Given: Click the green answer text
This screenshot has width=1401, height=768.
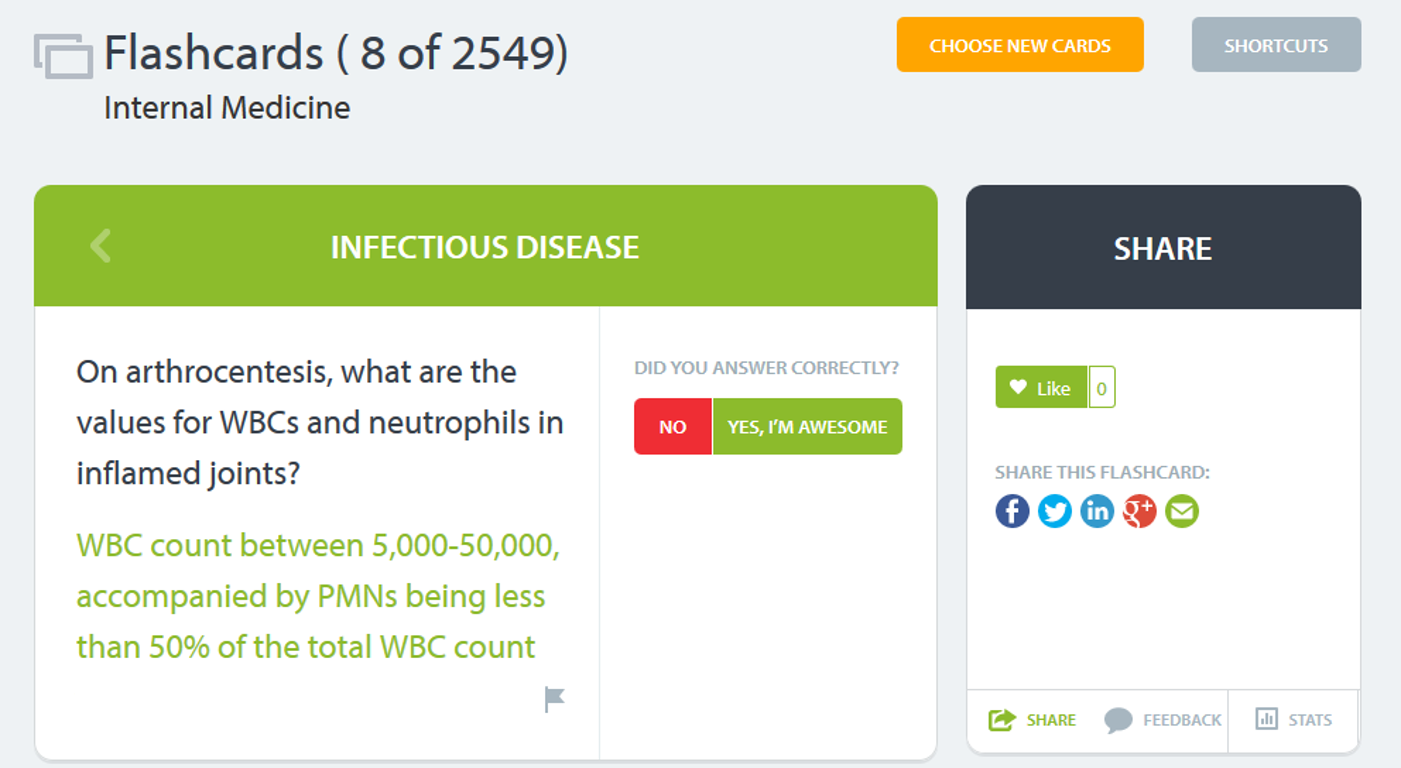Looking at the screenshot, I should tap(318, 596).
